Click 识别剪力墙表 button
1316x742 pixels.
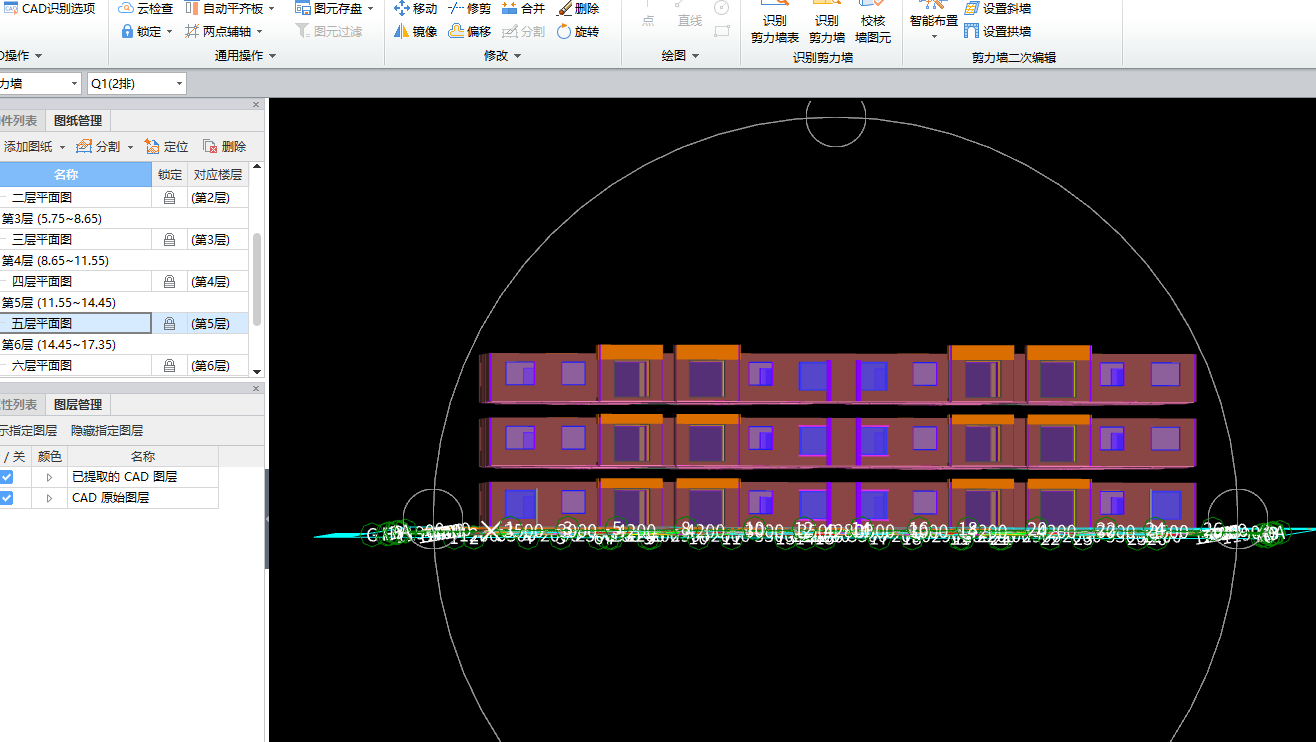tap(774, 22)
